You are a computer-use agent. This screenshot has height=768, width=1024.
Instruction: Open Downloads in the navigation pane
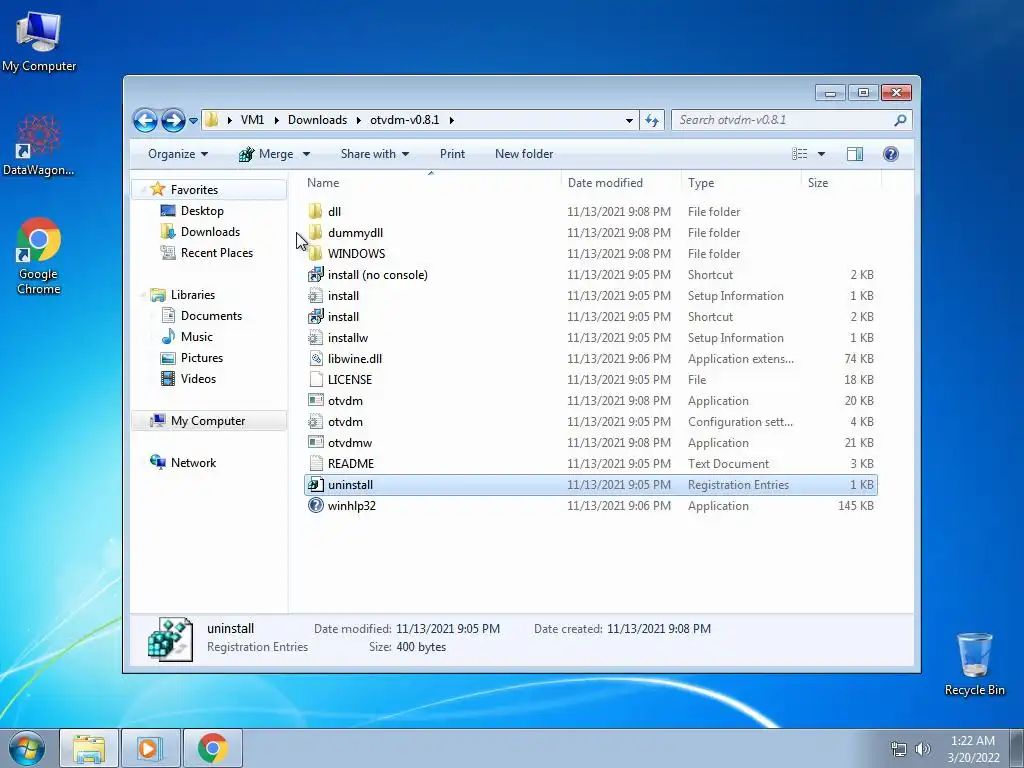[x=210, y=232]
